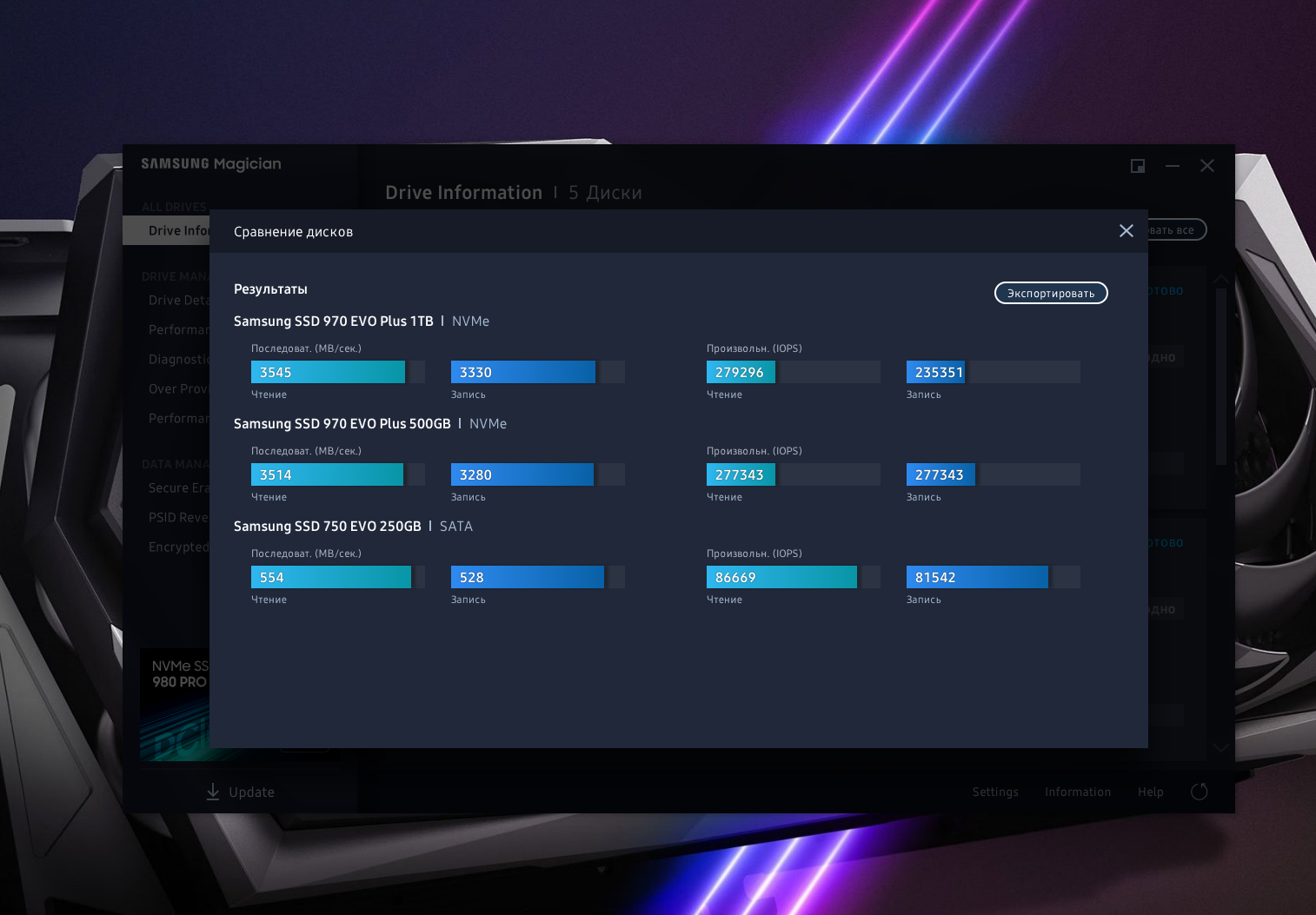
Task: Click the 279296 random read bar
Action: coord(741,372)
